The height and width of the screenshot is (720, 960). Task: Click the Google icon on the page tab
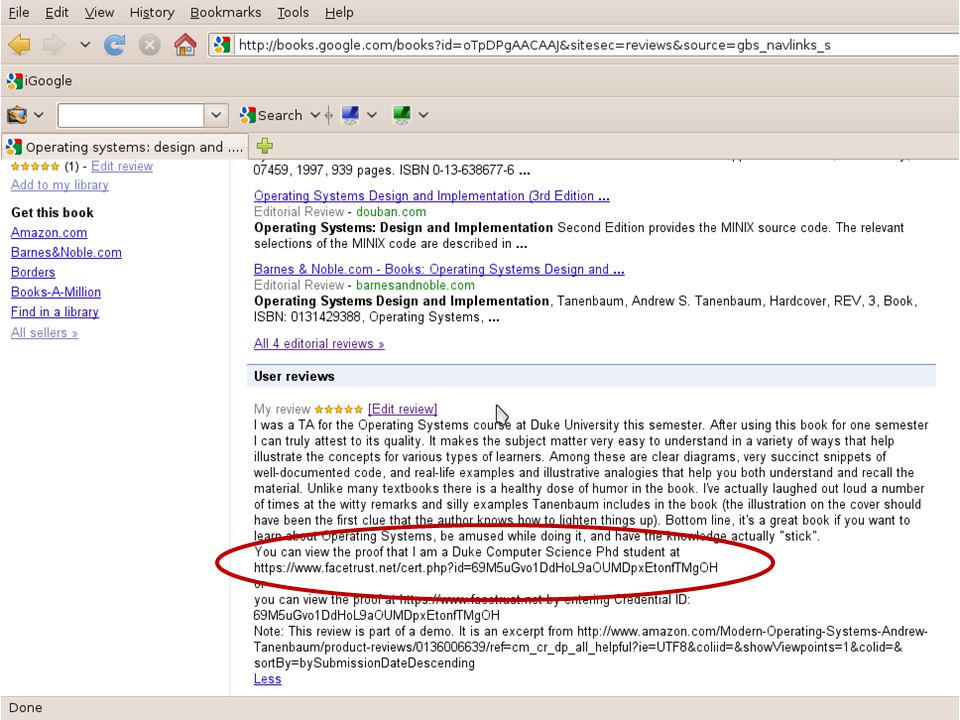tap(13, 147)
